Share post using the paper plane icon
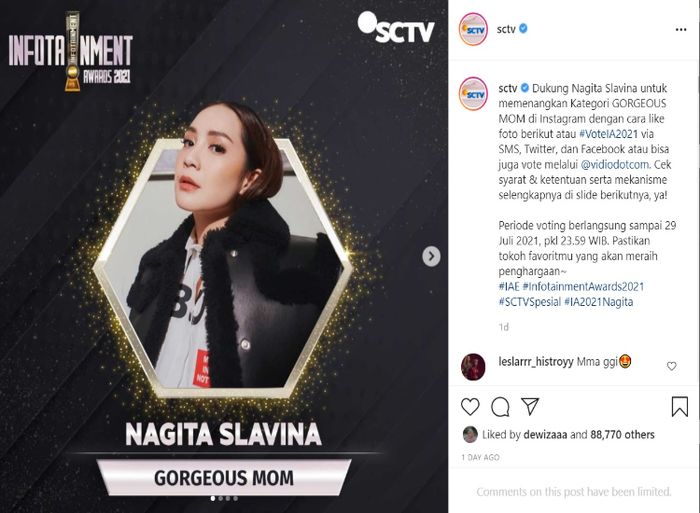Viewport: 700px width, 513px height. (x=530, y=406)
